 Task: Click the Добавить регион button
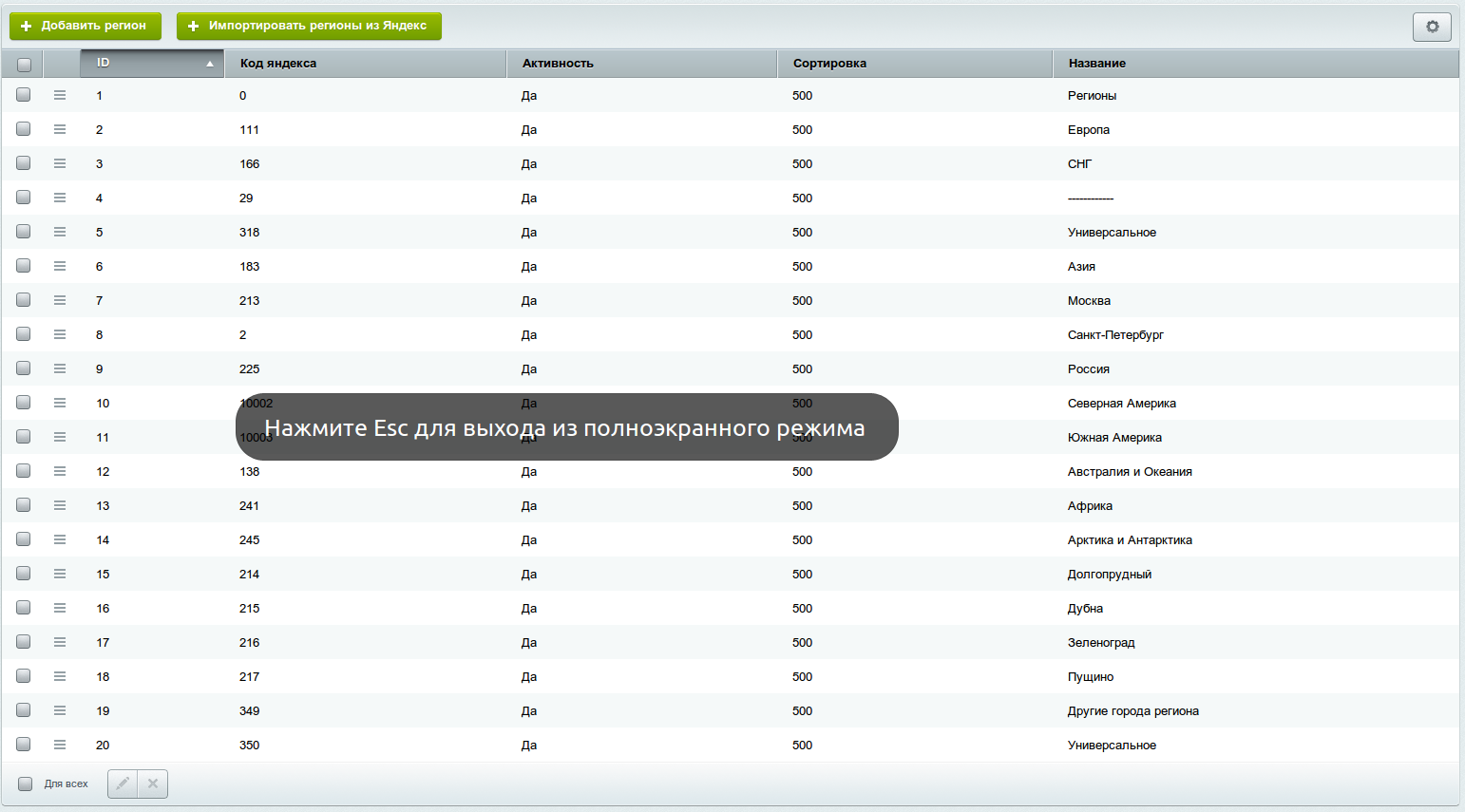click(85, 26)
